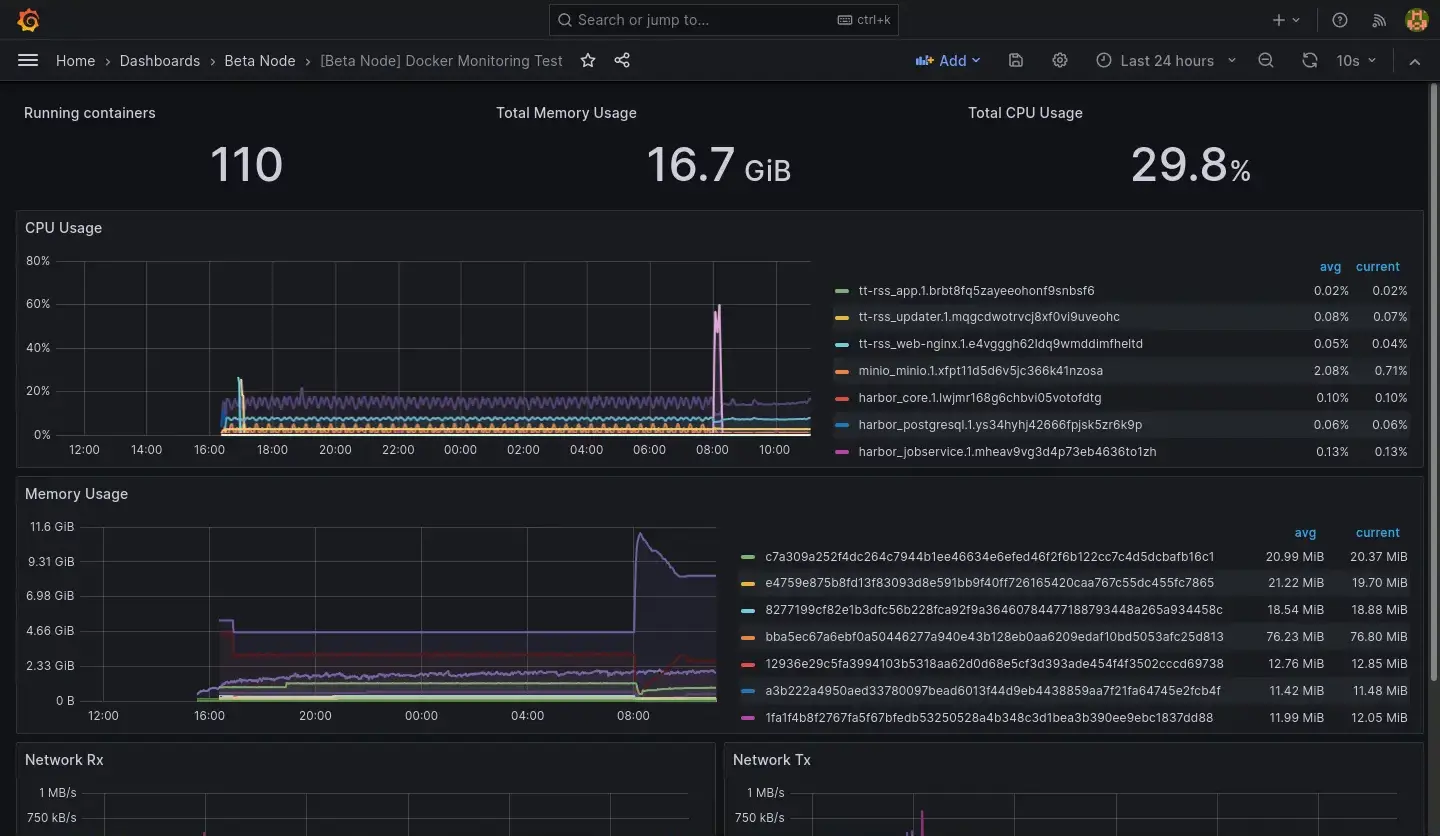Refresh the dashboard now
Viewport: 1440px width, 836px height.
point(1309,61)
